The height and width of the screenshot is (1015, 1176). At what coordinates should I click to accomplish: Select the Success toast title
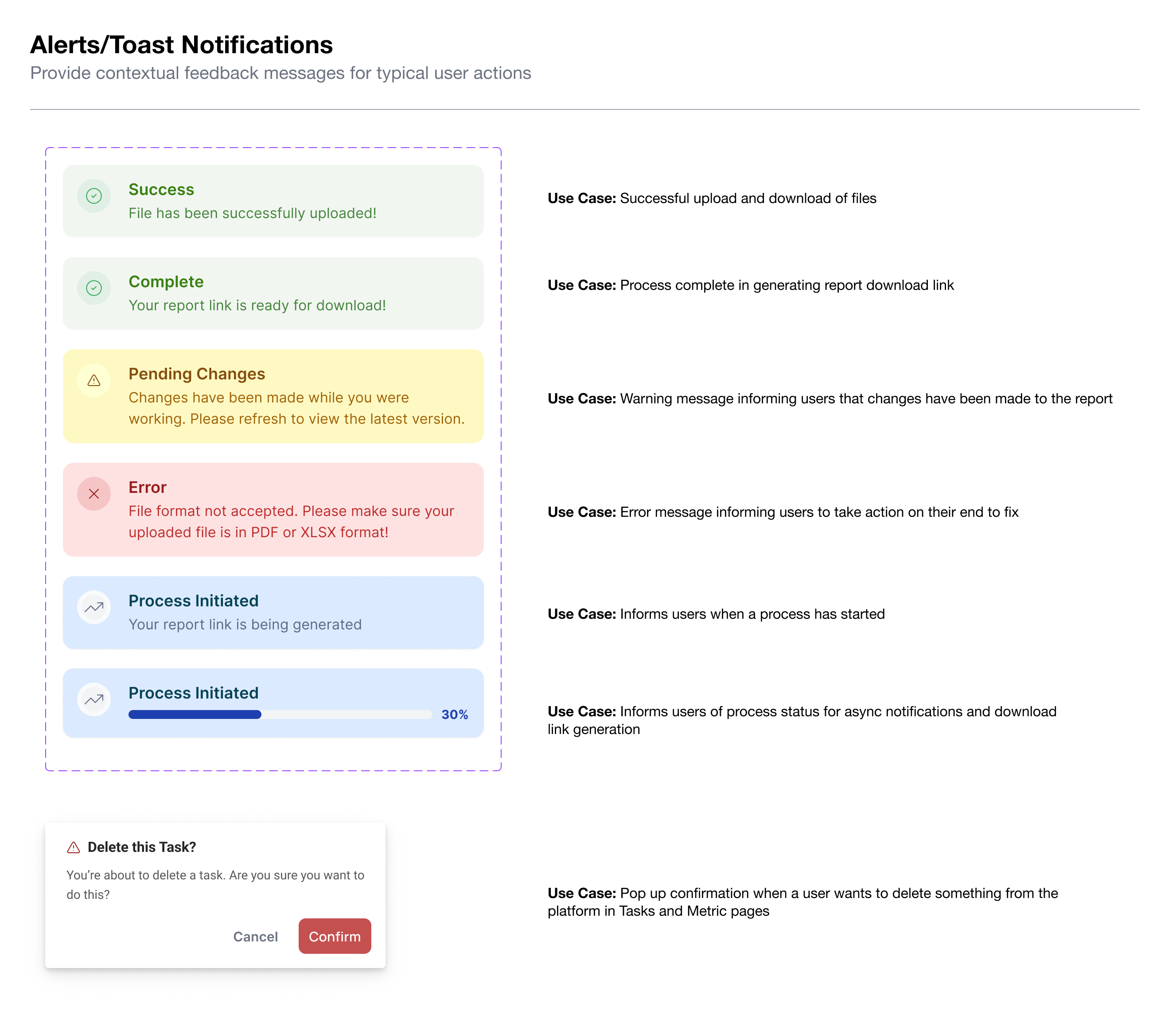coord(161,189)
